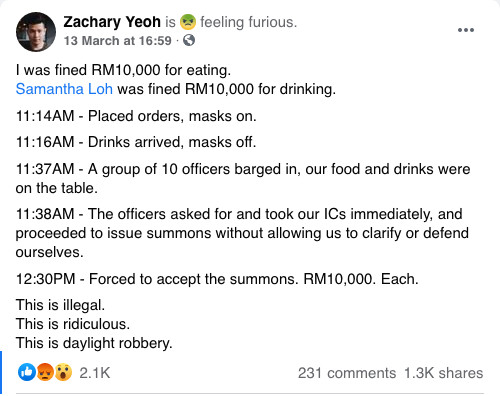Image resolution: width=500 pixels, height=396 pixels.
Task: Open the three-dot post options menu
Action: (x=466, y=30)
